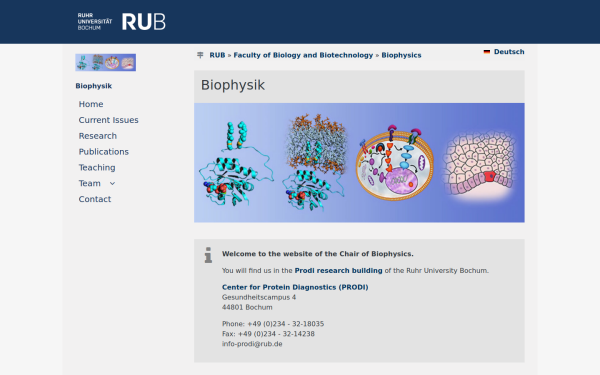Open the Home menu item
The width and height of the screenshot is (600, 375).
pos(91,104)
